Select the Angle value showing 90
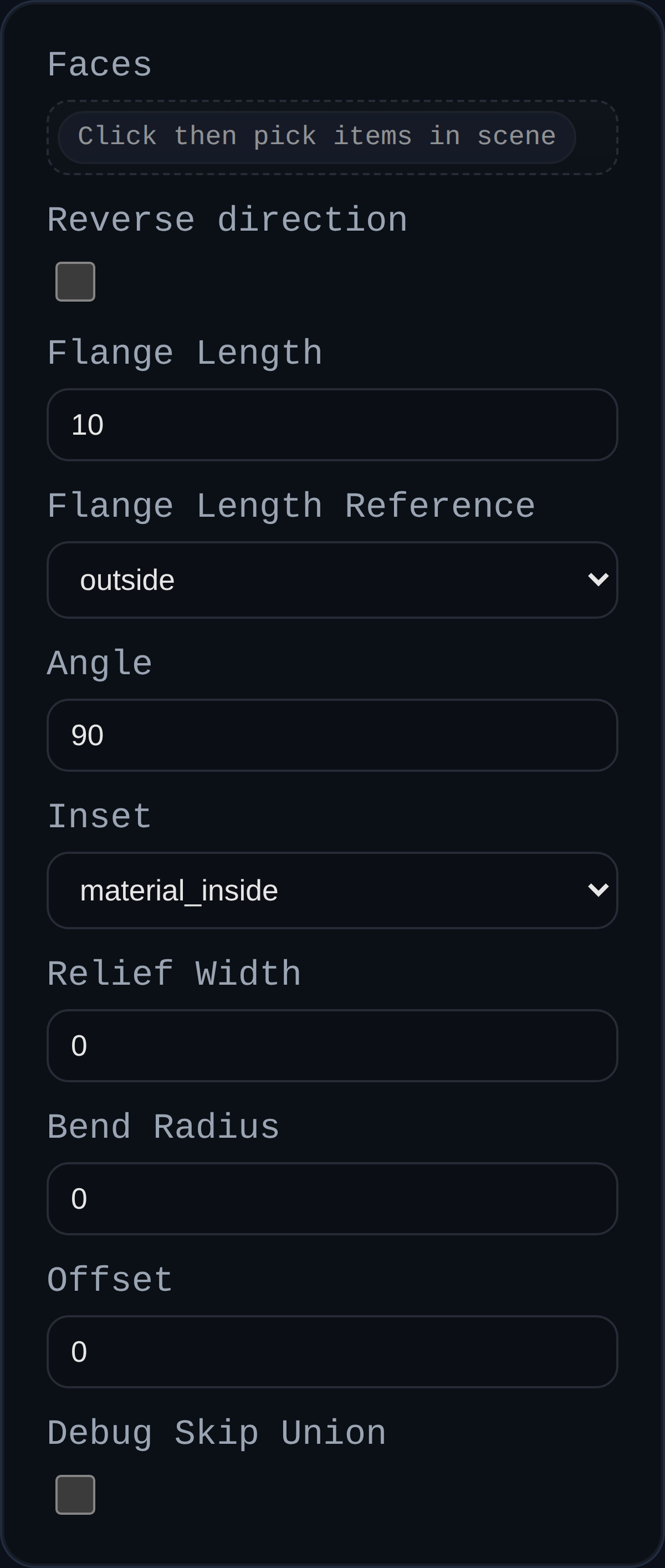The height and width of the screenshot is (1568, 665). [332, 734]
